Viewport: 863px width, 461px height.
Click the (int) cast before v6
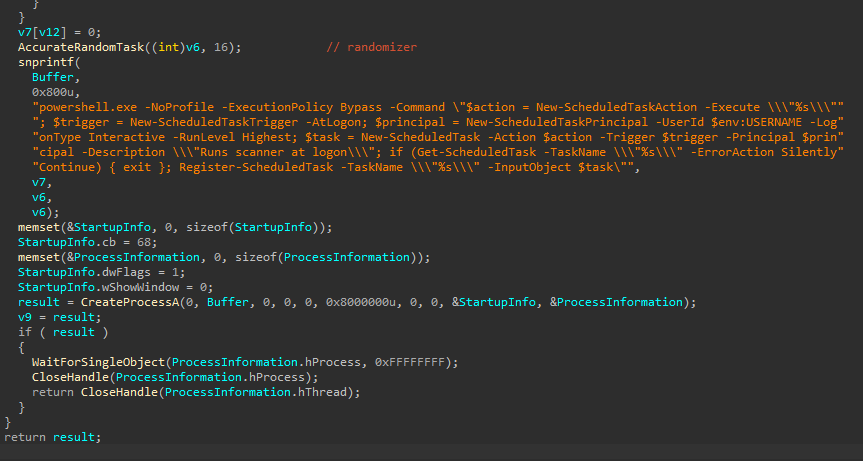pos(168,47)
